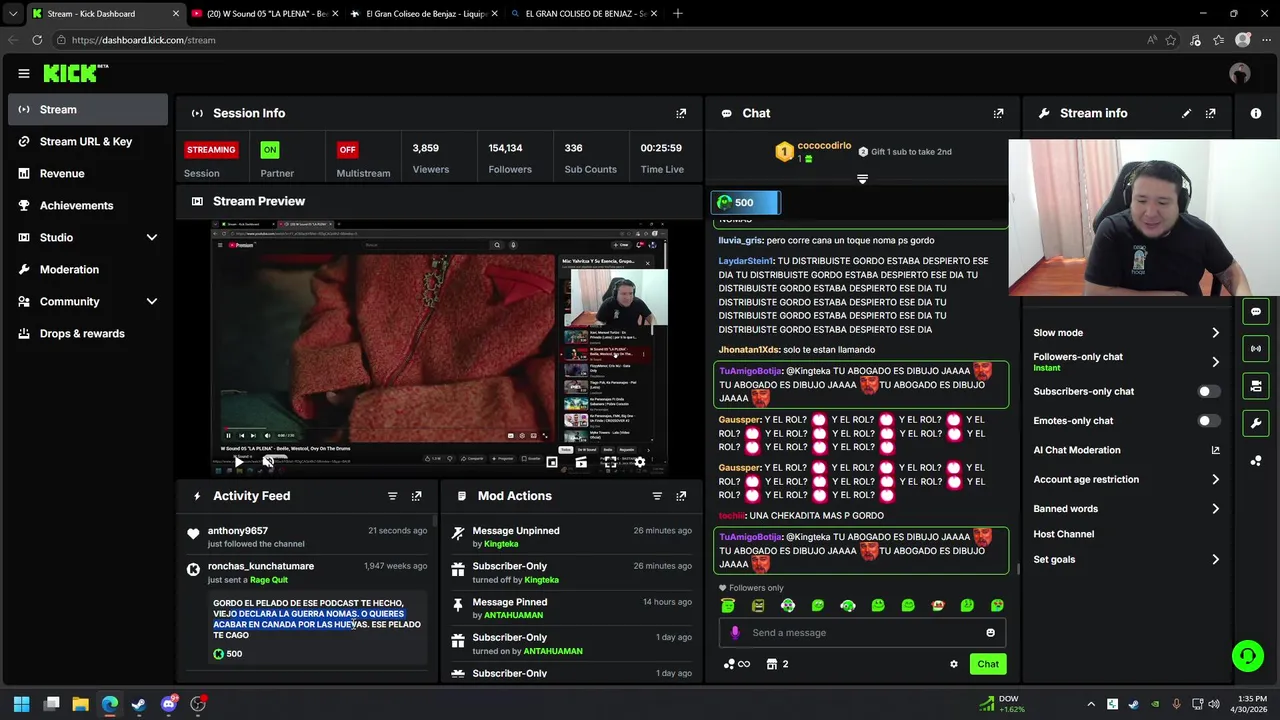Open channel points infinity balance
1280x720 pixels.
[736, 664]
